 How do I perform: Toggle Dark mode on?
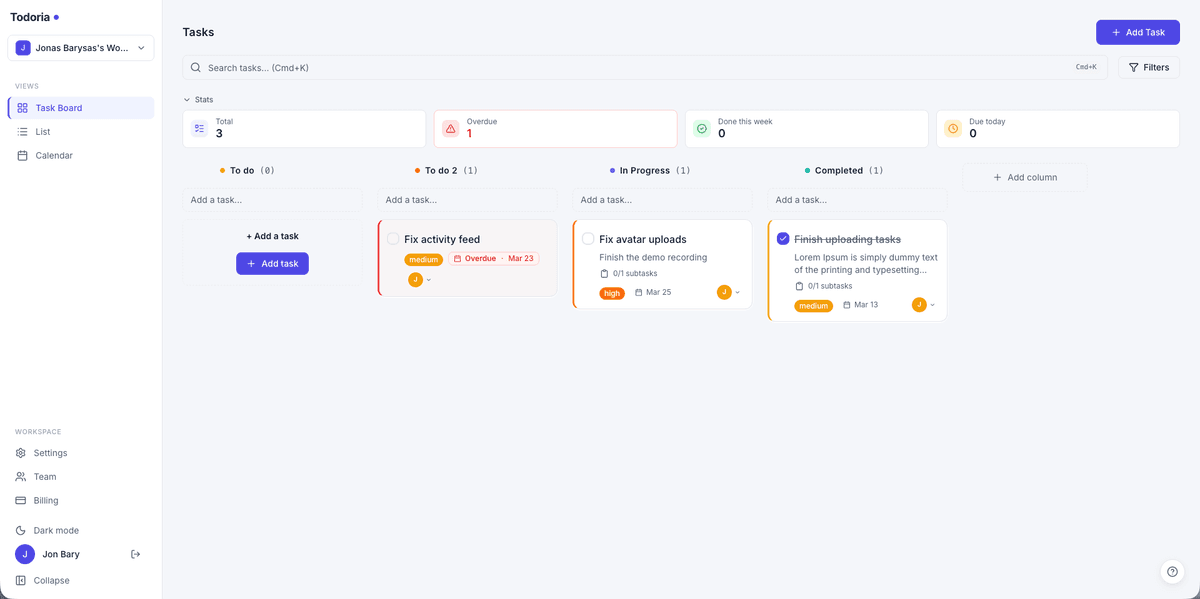click(x=56, y=530)
